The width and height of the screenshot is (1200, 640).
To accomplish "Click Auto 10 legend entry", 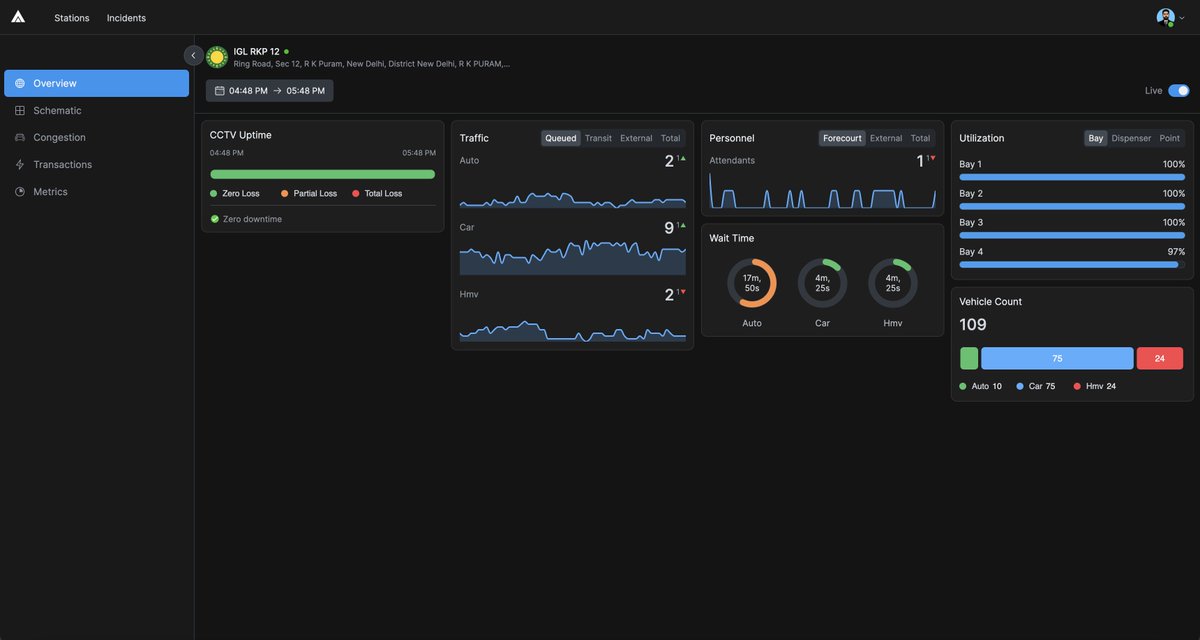I will coord(981,386).
